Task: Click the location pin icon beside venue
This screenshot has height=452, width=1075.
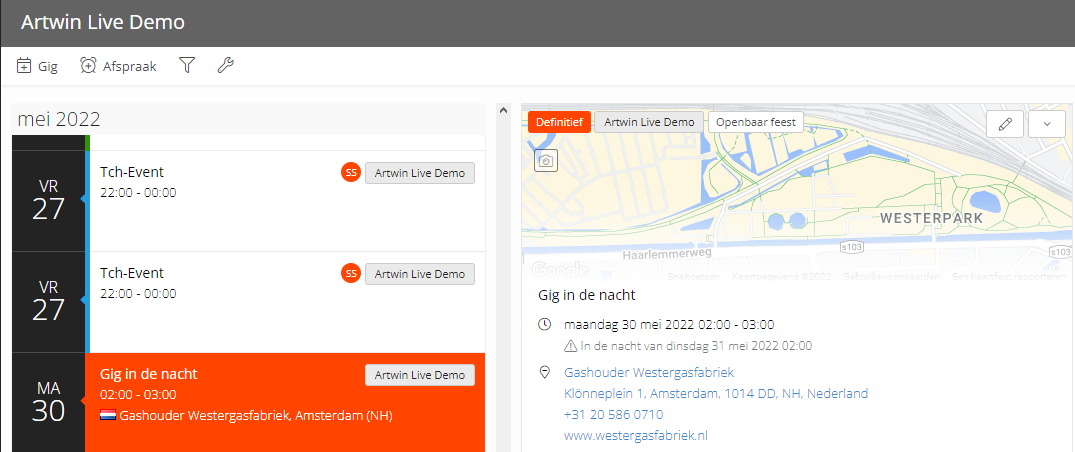Action: [545, 372]
